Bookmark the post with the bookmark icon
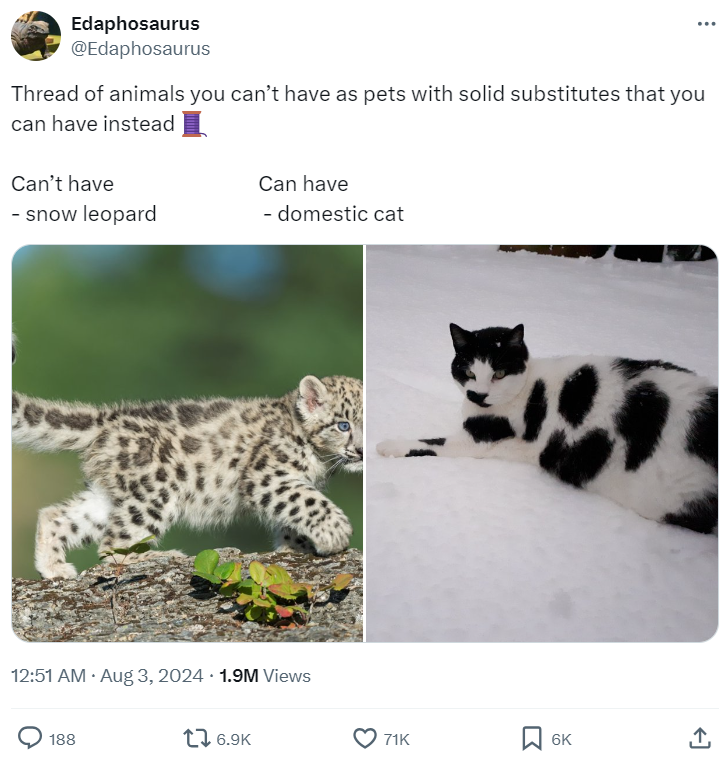The width and height of the screenshot is (726, 767). (532, 738)
